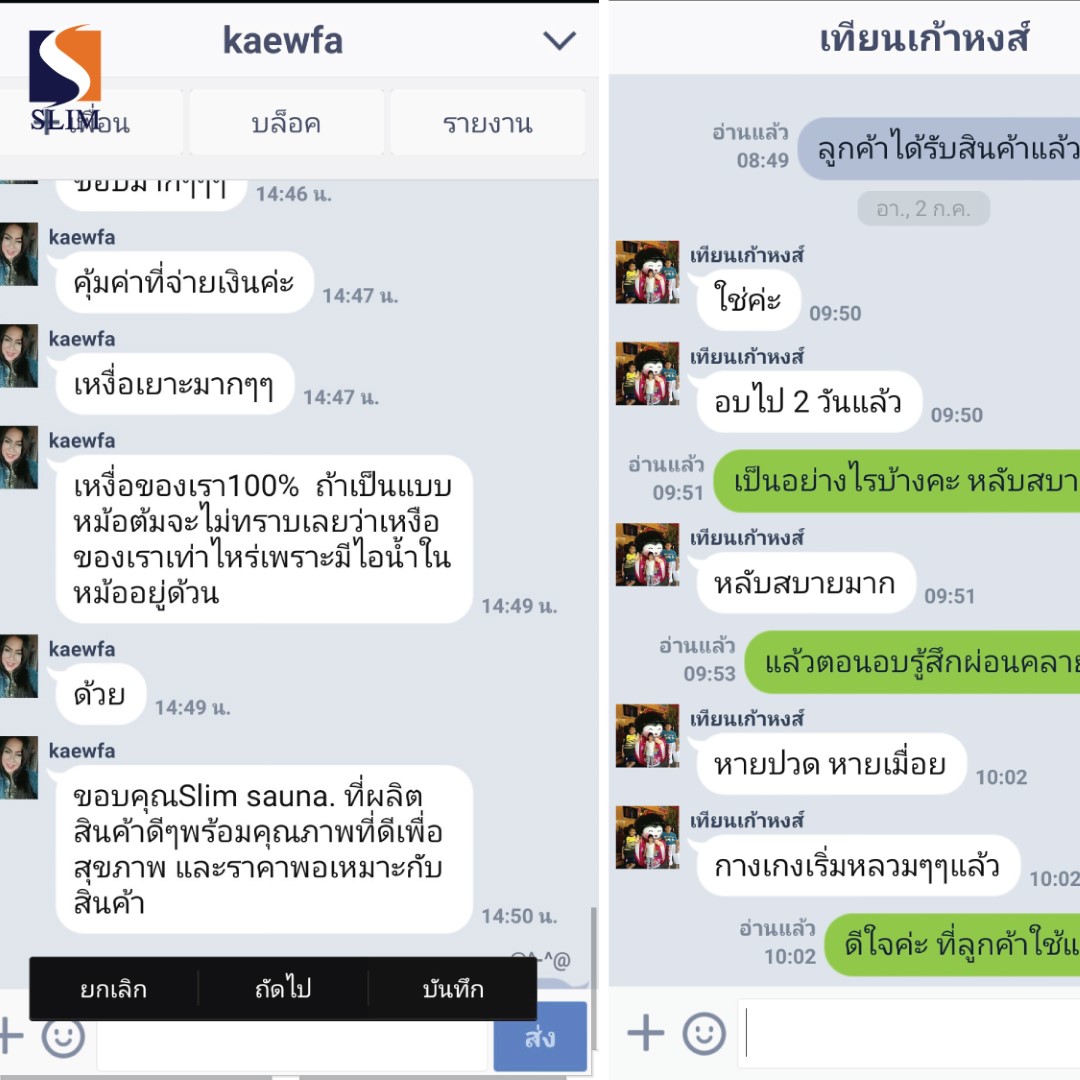Open เทียนเก้าหงส์ avatar beside ใช่ค่ะ message
This screenshot has width=1080, height=1080.
[x=647, y=272]
